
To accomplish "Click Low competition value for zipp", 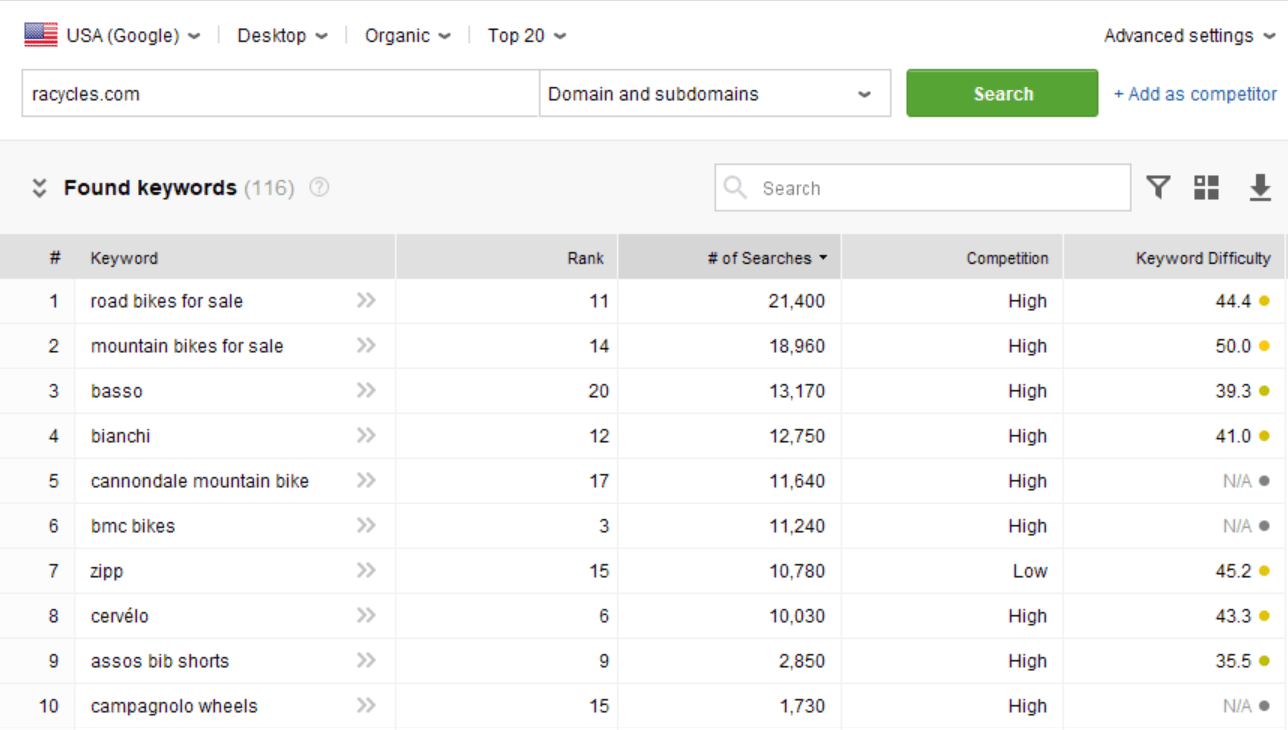I will coord(1030,571).
